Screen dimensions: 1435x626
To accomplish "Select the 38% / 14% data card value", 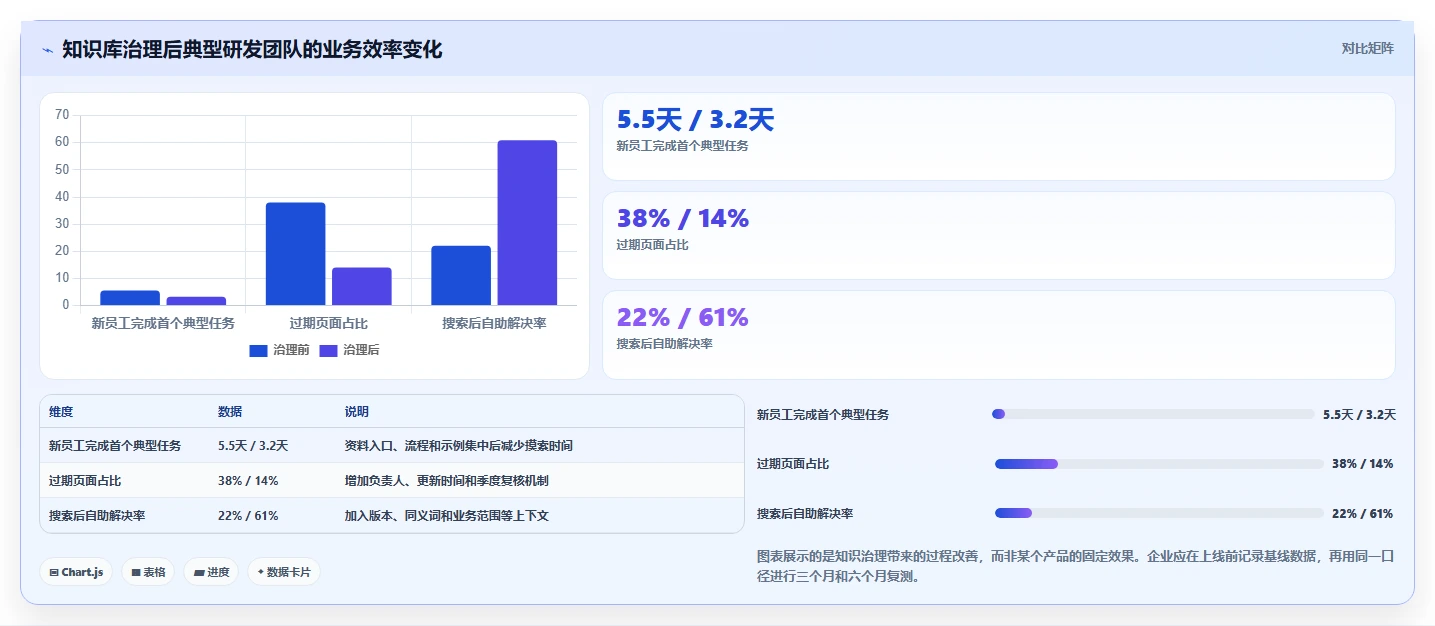I will [x=683, y=219].
